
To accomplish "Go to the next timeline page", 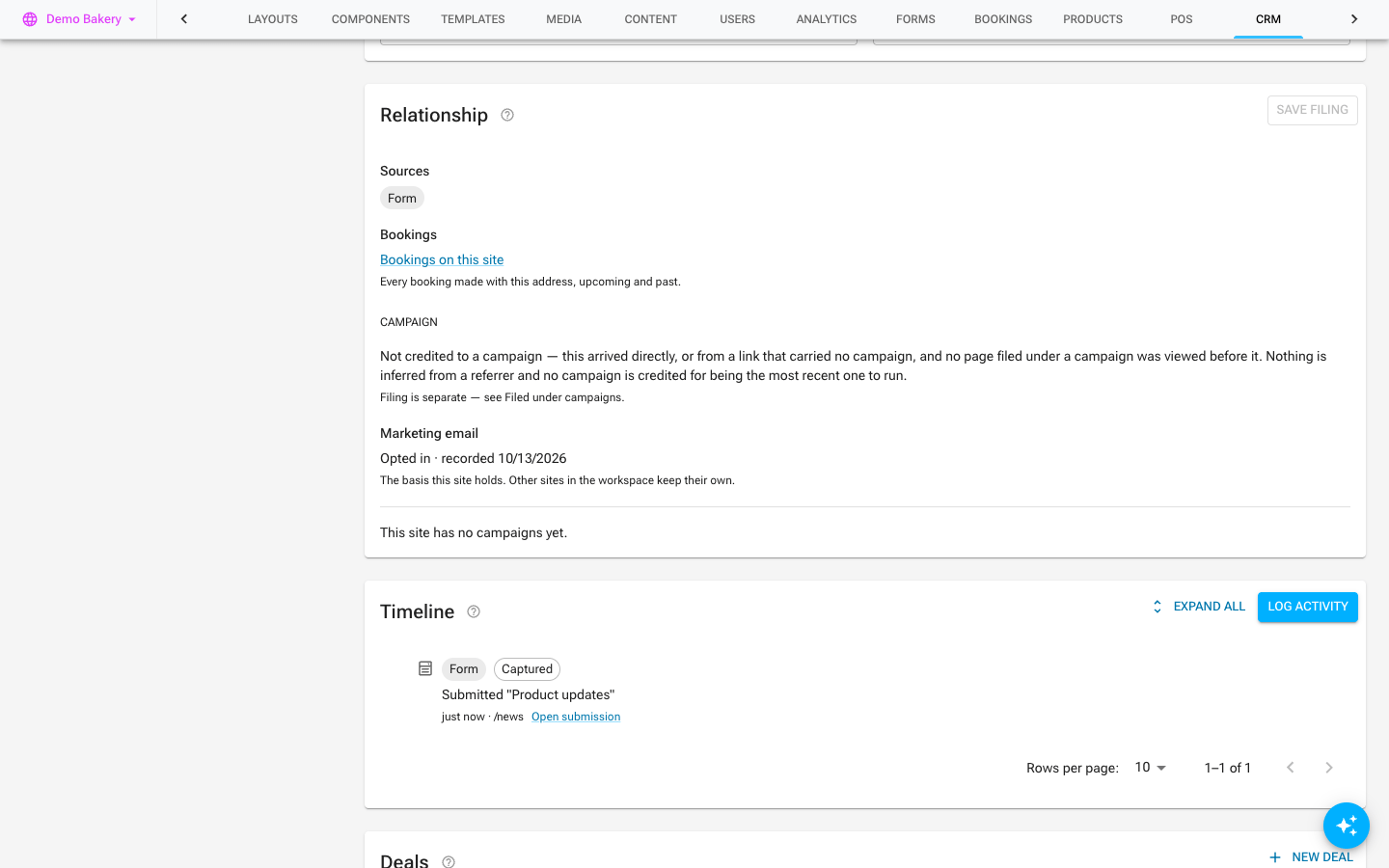I will pos(1329,768).
